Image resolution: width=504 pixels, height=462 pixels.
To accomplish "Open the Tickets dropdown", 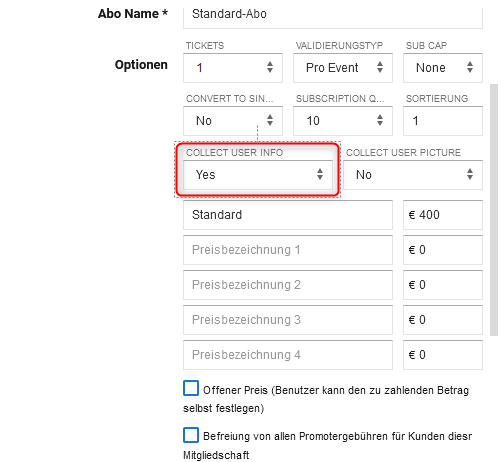I will pyautogui.click(x=233, y=68).
